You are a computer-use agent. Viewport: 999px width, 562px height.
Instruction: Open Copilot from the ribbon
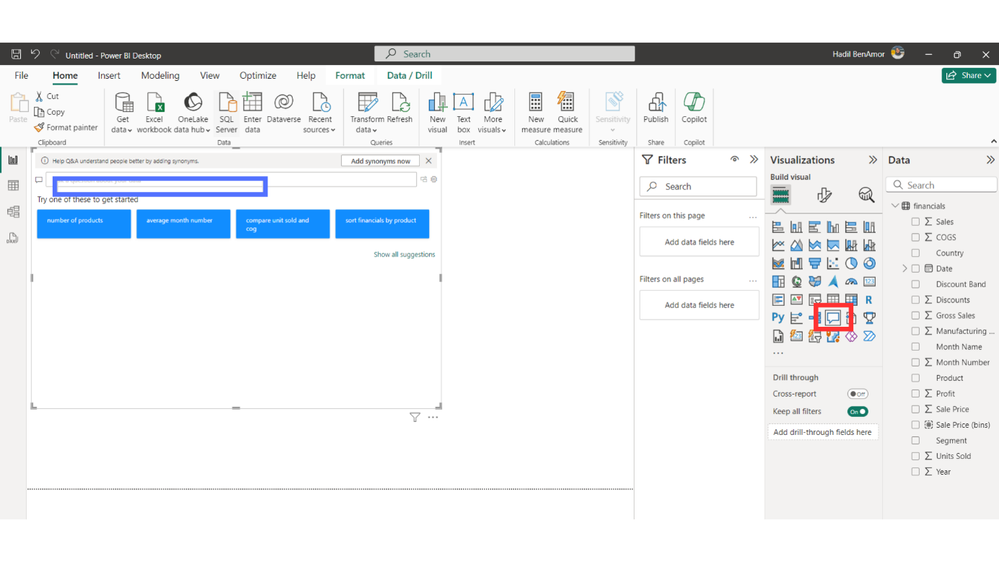[x=694, y=108]
